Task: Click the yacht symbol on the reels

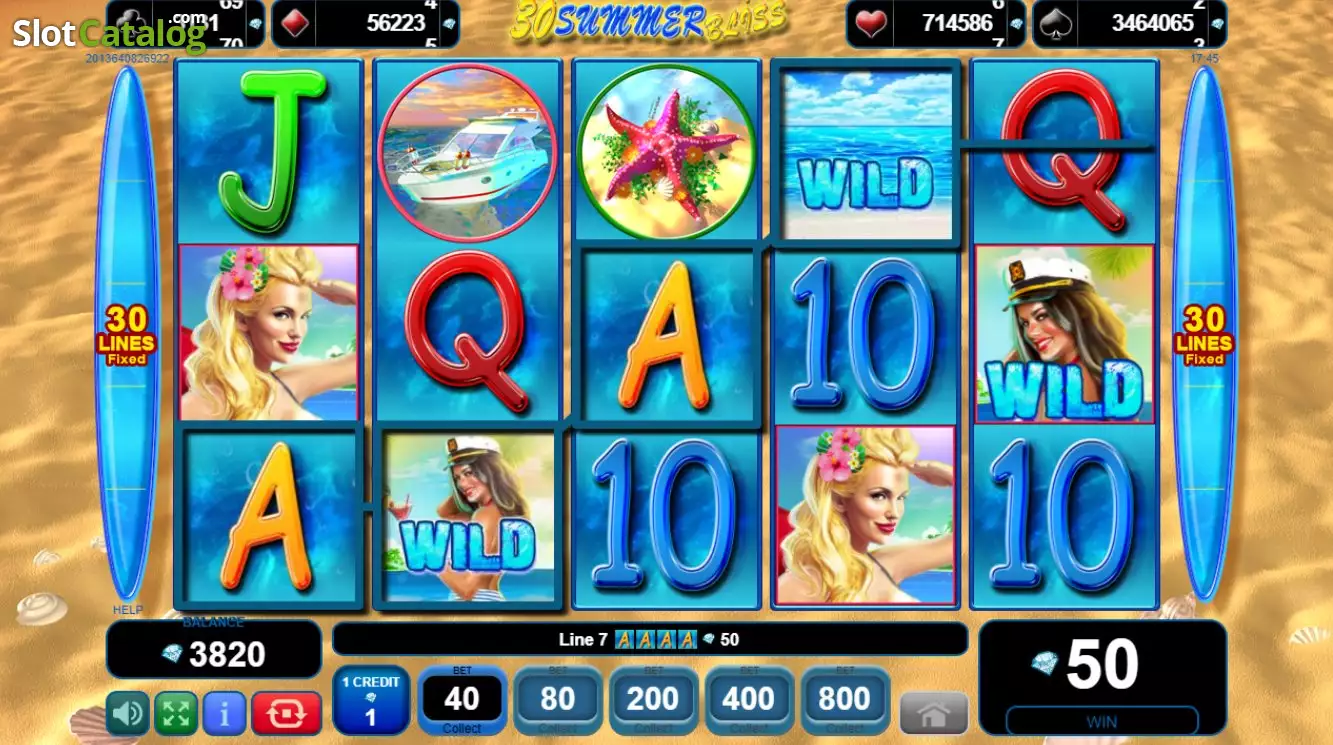Action: [468, 150]
